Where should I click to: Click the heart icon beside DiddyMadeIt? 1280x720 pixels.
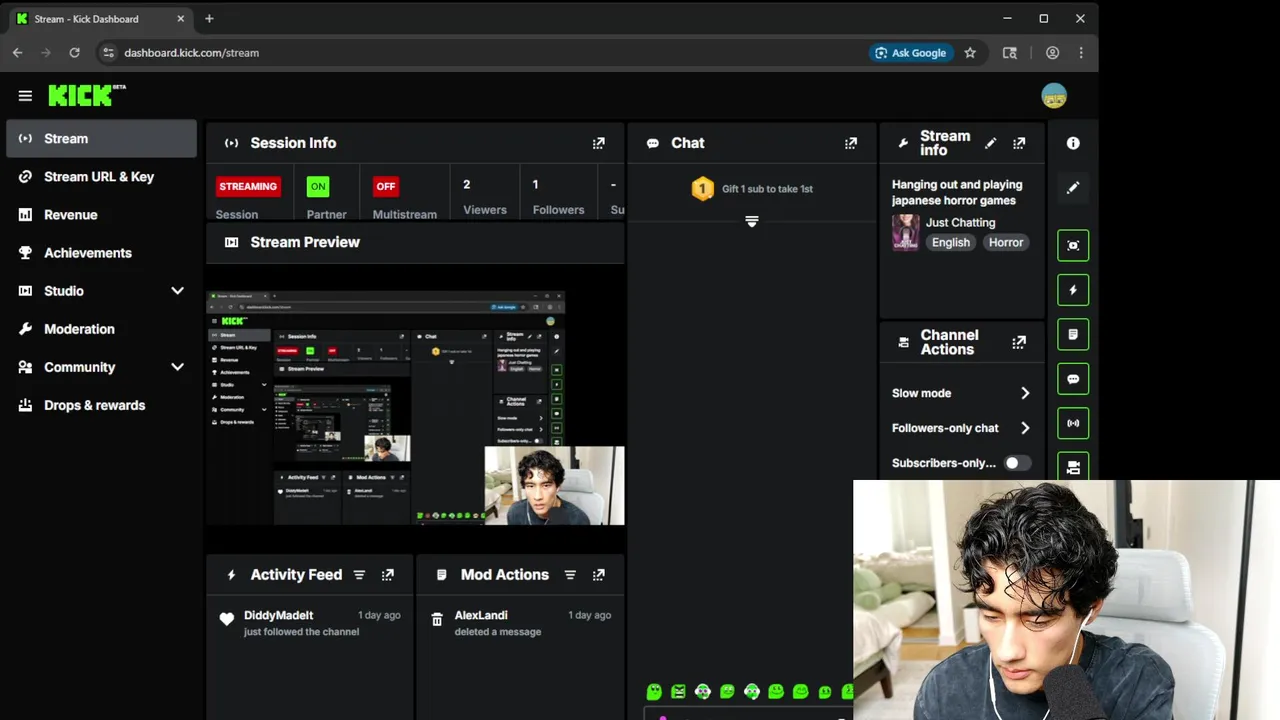(227, 620)
